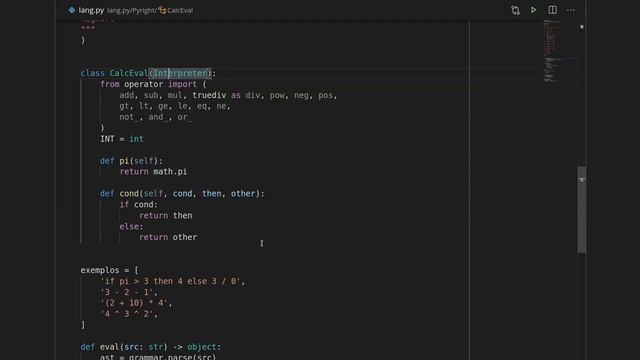Click string 'if pi > 3 then 4 else 3 / 0'
This screenshot has width=640, height=360.
(x=170, y=281)
